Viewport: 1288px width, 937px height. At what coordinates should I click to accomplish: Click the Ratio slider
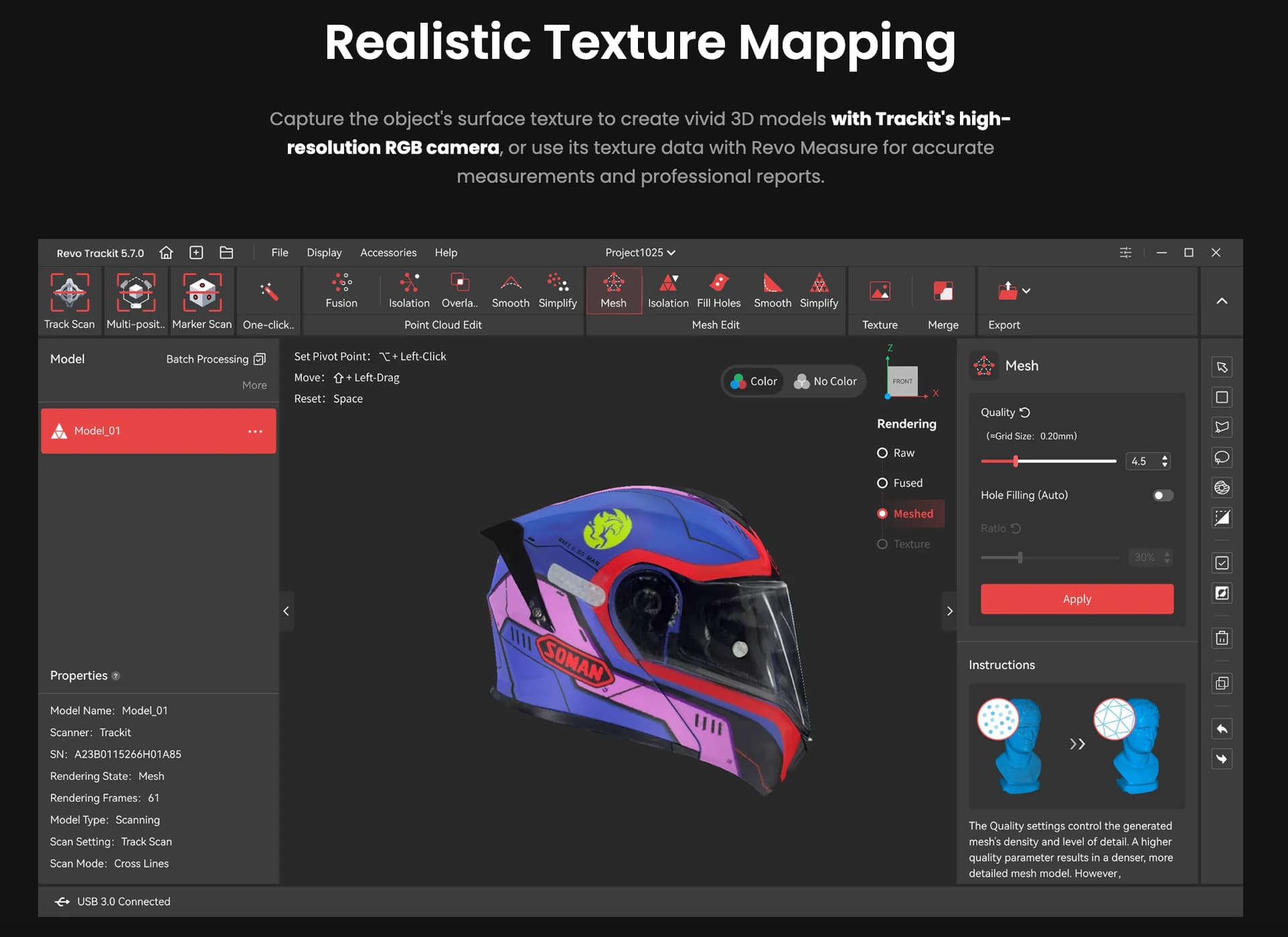click(1049, 557)
